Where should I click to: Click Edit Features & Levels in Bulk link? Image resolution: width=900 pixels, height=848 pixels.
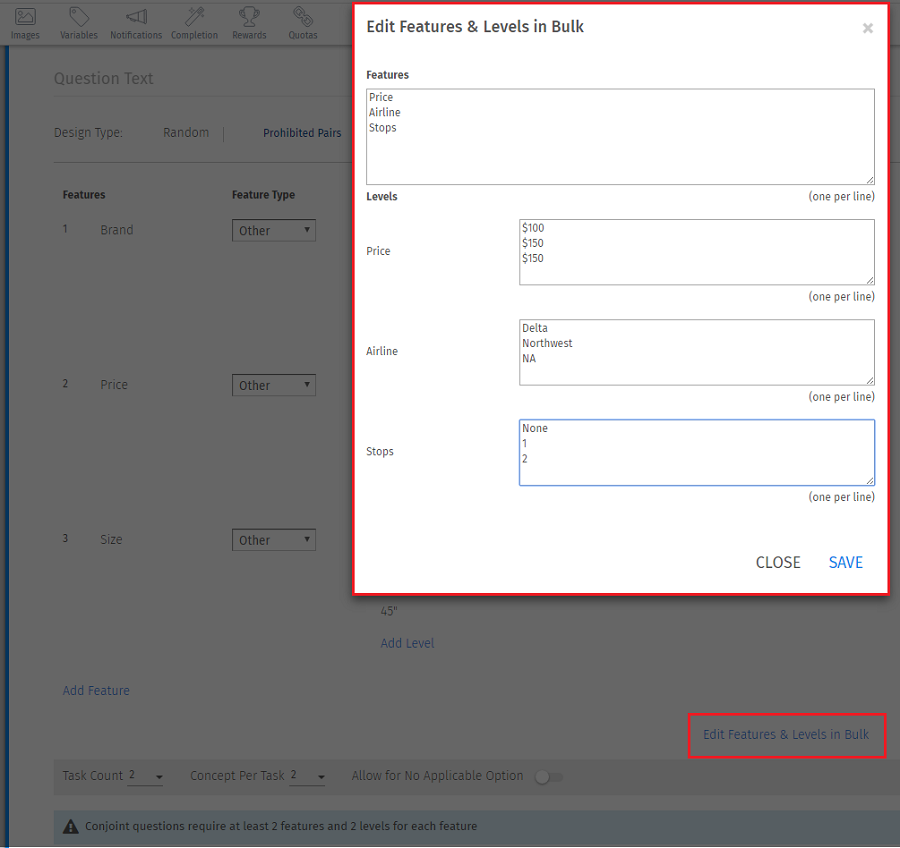point(786,735)
